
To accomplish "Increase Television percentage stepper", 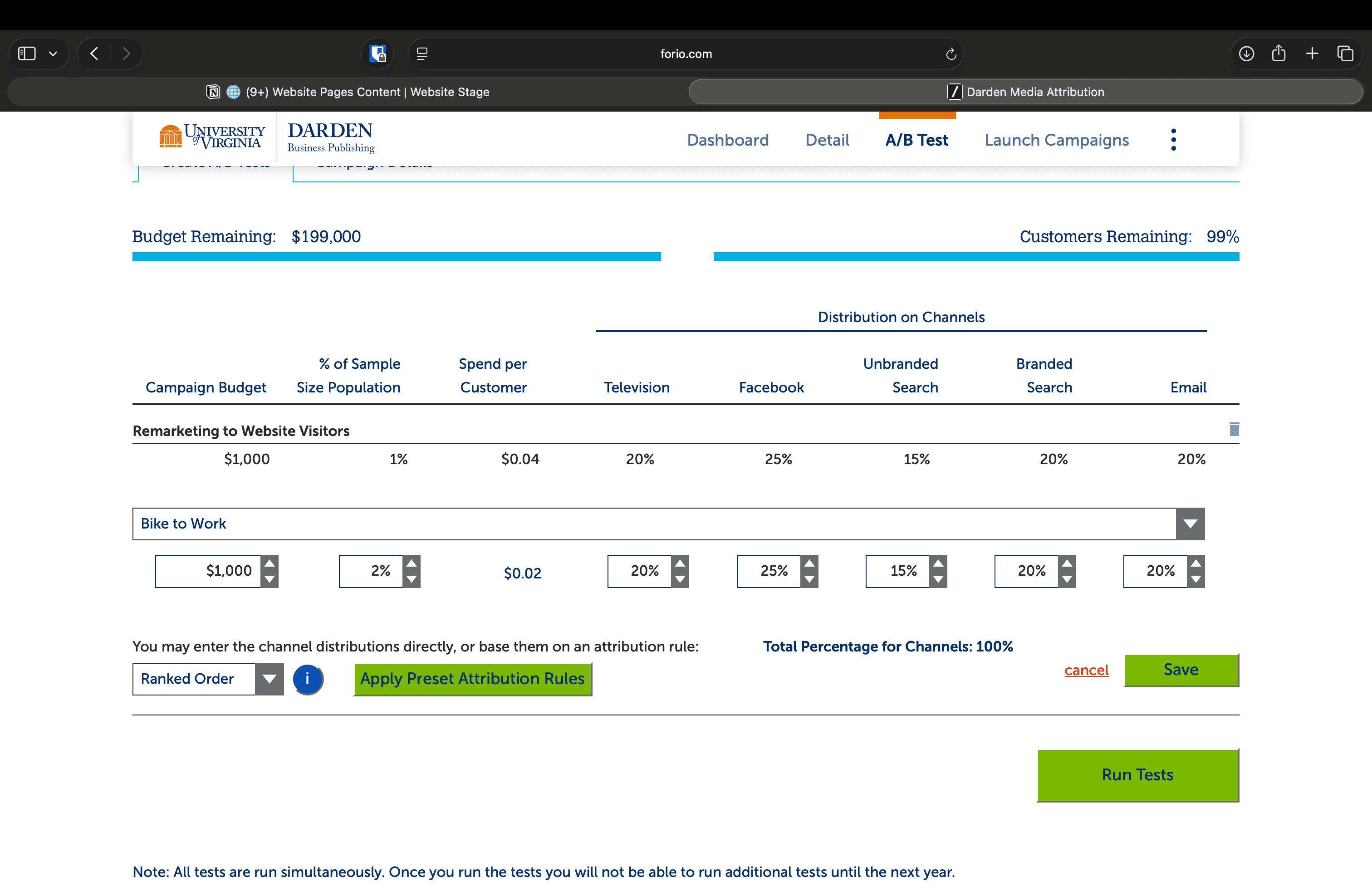I will (x=680, y=563).
